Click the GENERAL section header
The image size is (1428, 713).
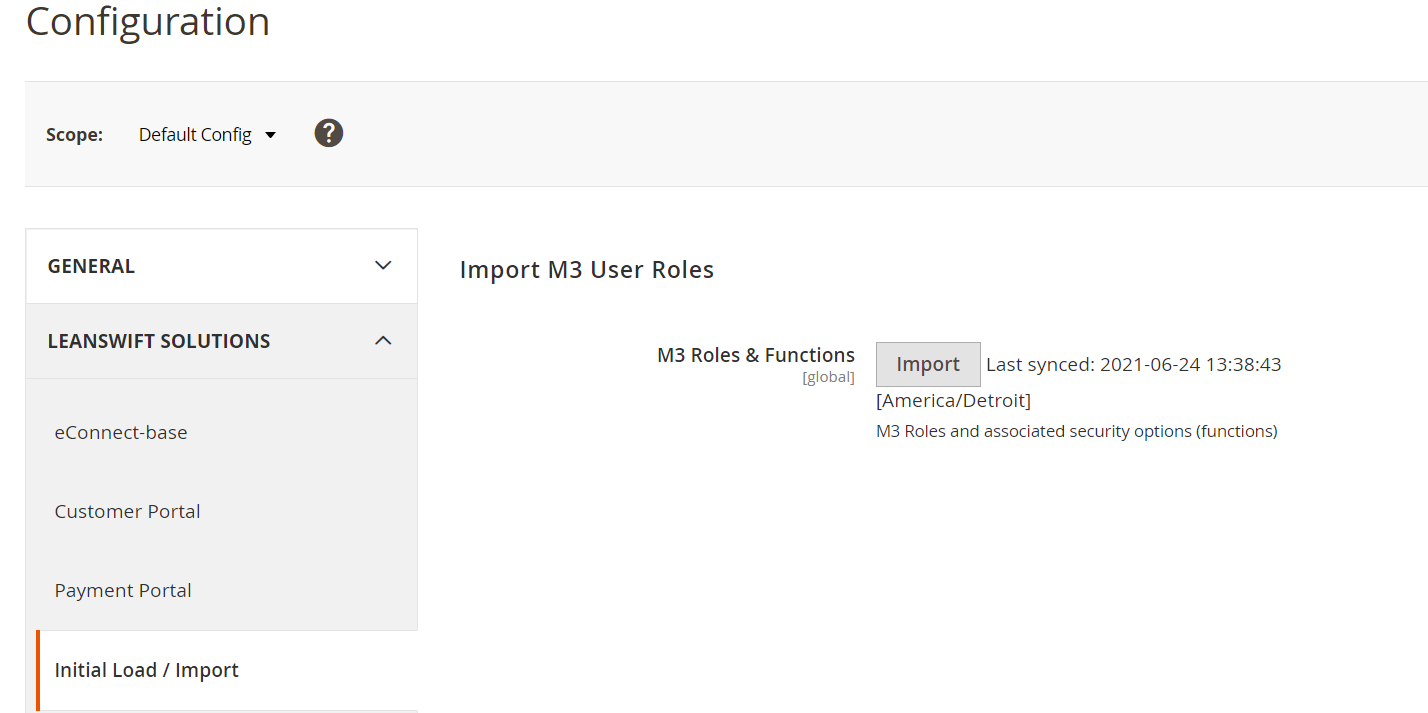pyautogui.click(x=91, y=266)
